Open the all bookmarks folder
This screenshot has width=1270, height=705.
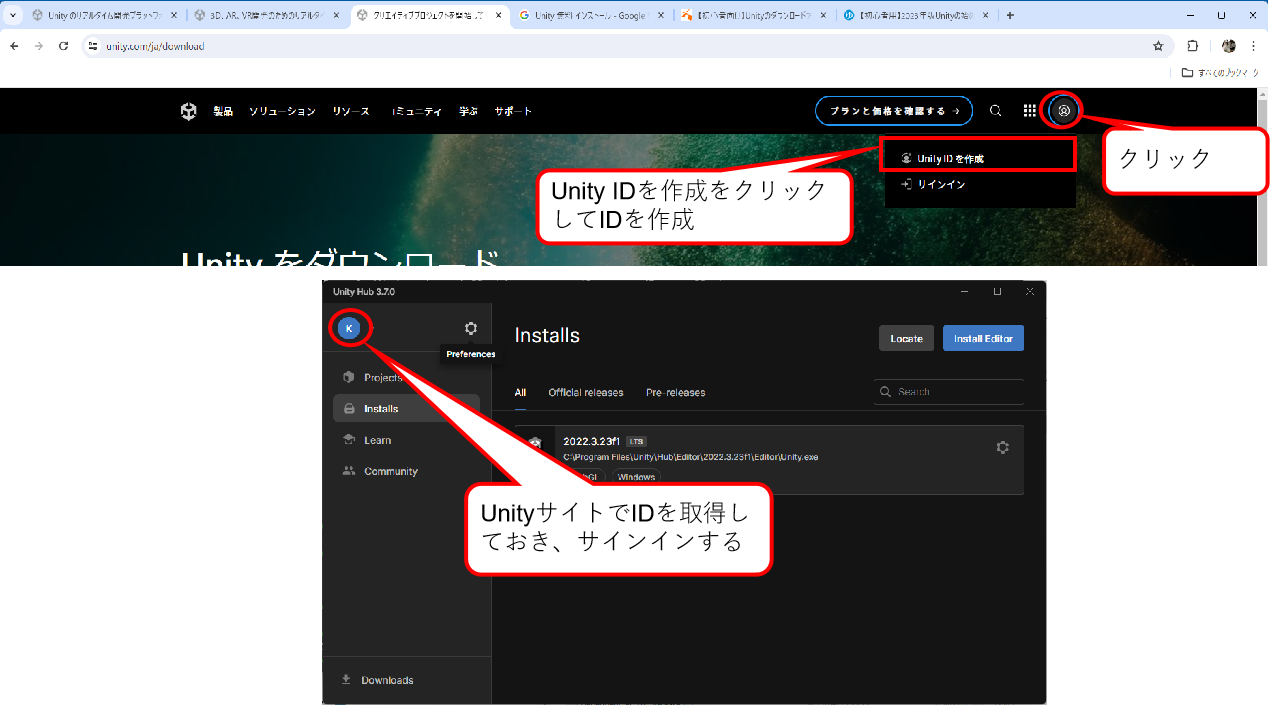point(1221,73)
